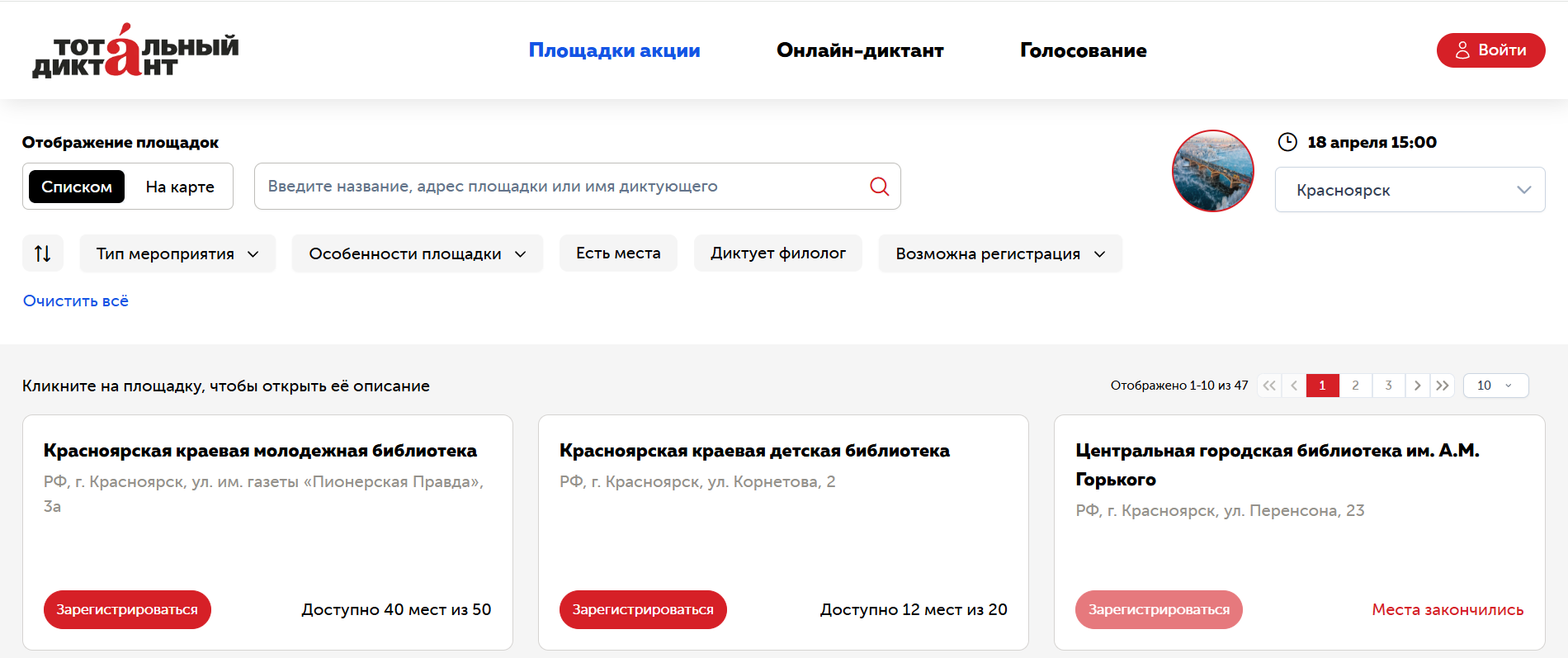This screenshot has height=658, width=1568.
Task: Go to the first page arrow
Action: coord(1269,386)
